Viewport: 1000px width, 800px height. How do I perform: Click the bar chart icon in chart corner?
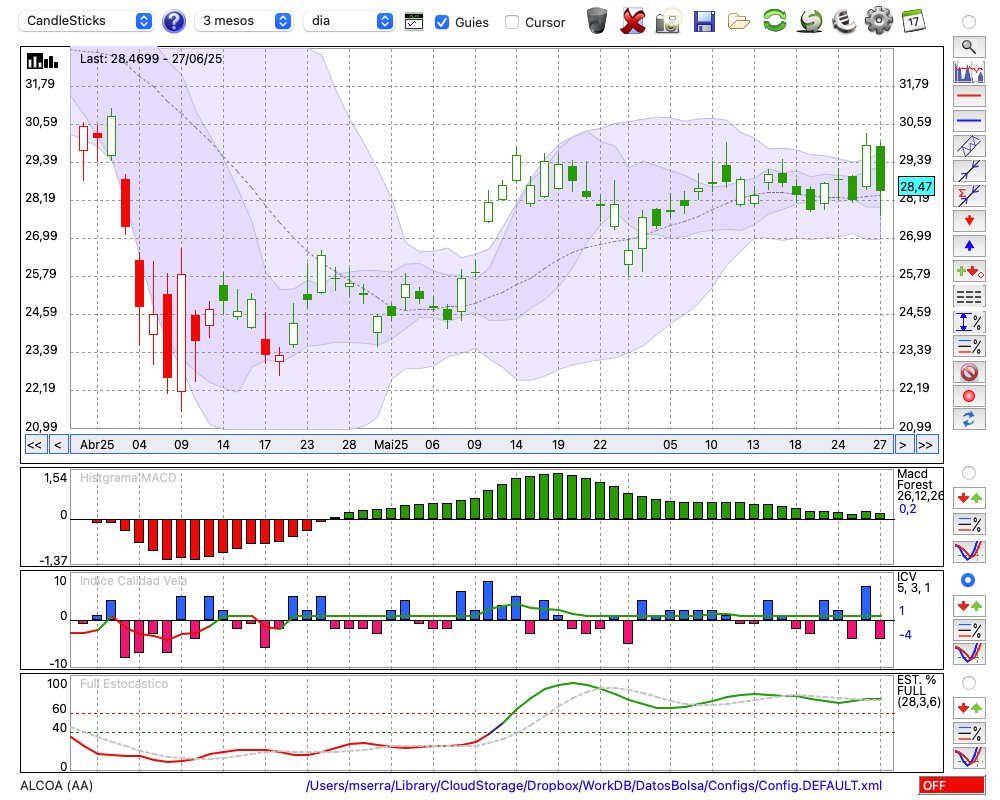pyautogui.click(x=43, y=61)
